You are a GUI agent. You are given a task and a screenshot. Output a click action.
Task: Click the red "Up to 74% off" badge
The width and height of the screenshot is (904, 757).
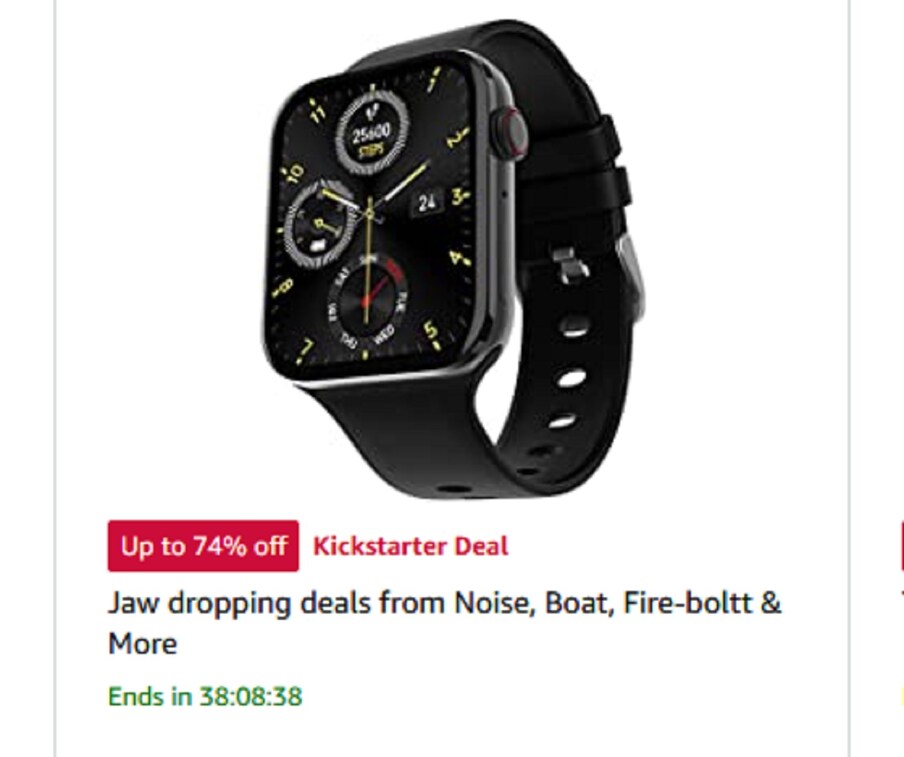(x=203, y=546)
